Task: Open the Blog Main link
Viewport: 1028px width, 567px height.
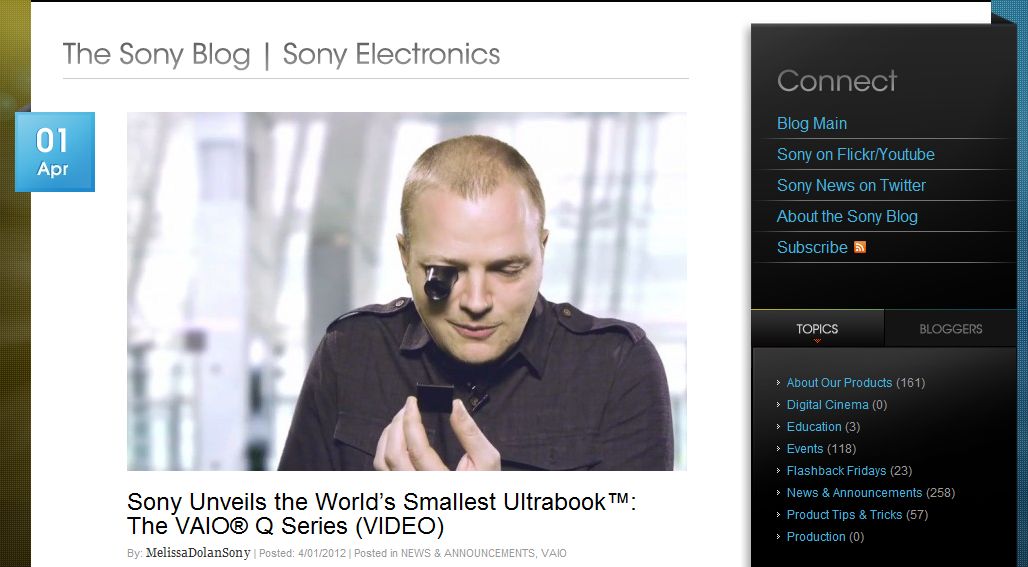Action: point(812,123)
